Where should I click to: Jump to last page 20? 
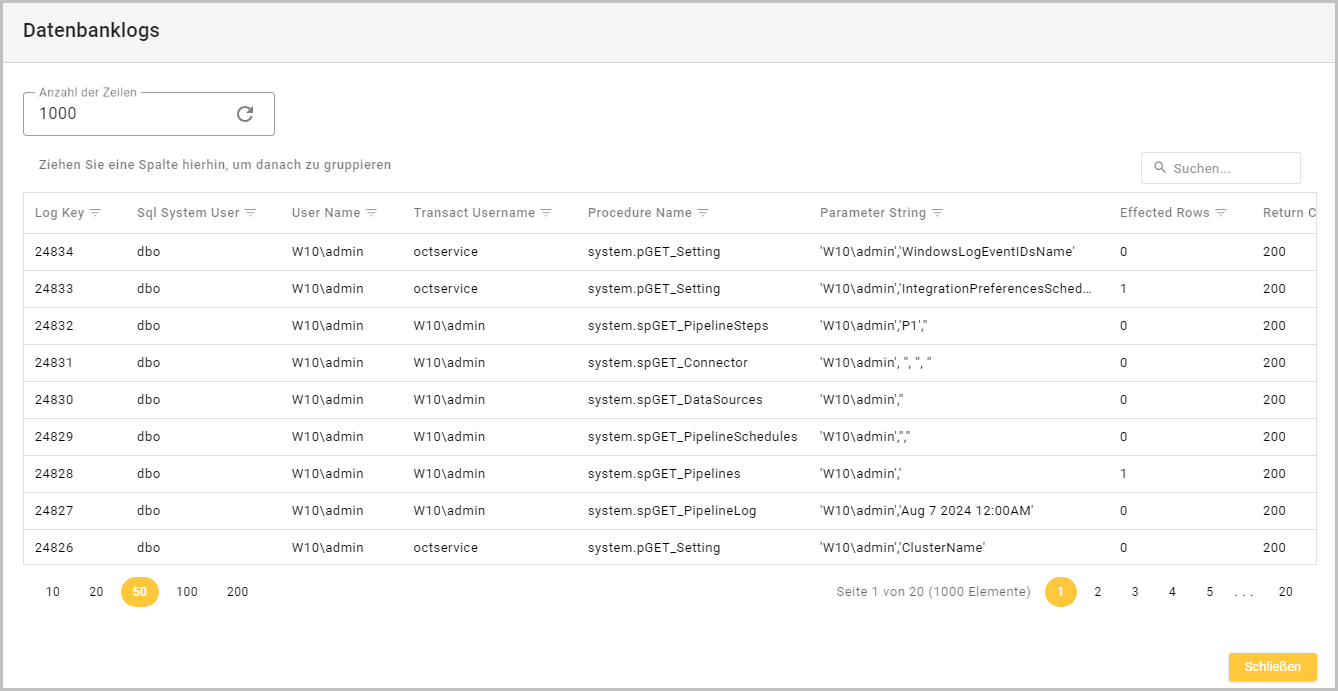(1285, 592)
